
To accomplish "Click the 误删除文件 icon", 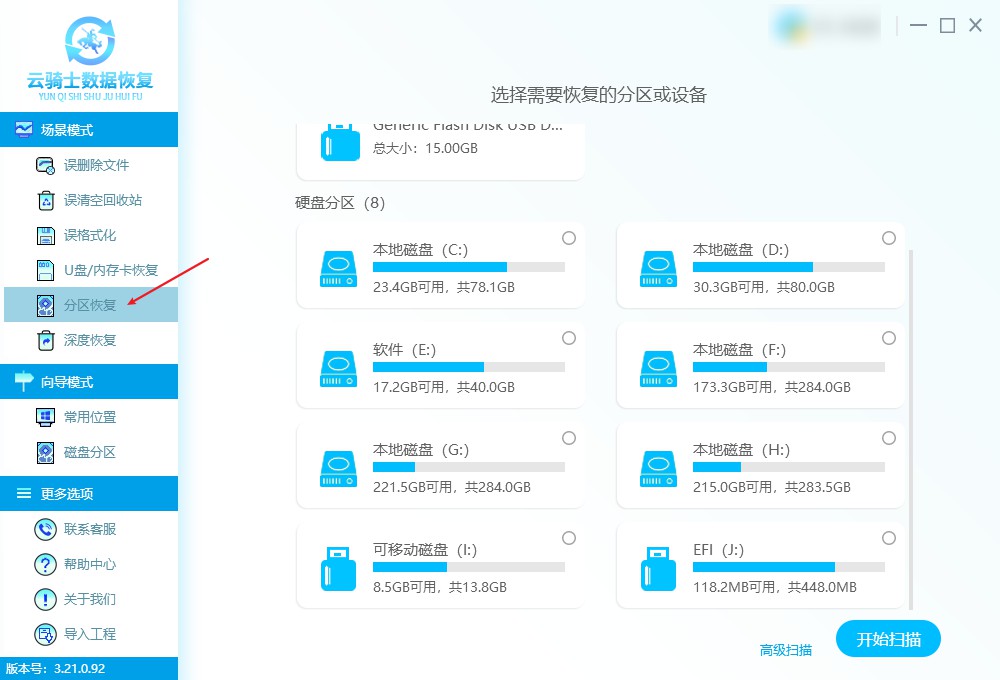I will click(x=45, y=165).
